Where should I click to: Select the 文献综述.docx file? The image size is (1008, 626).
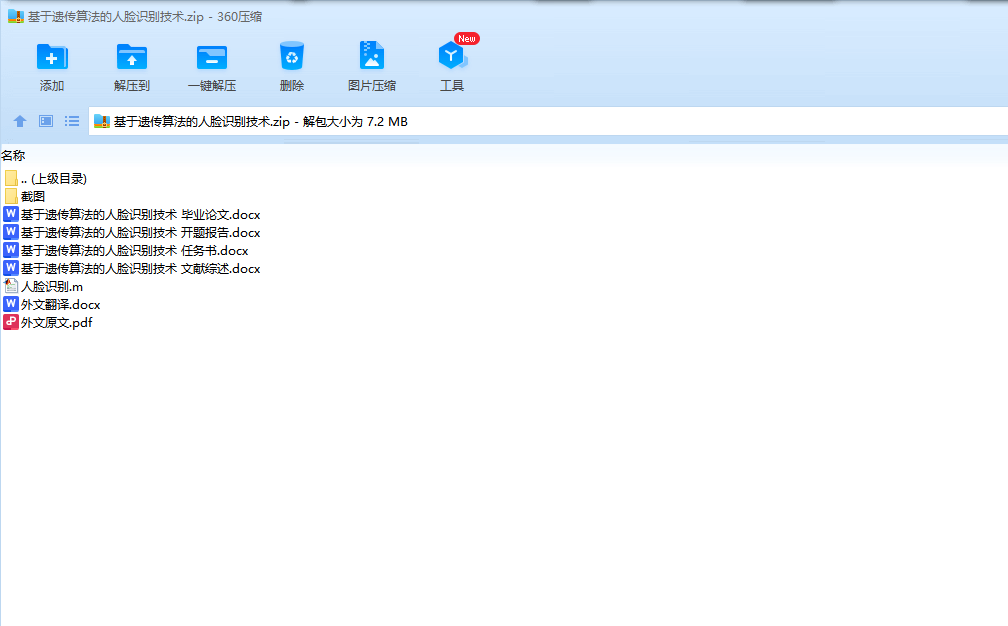(x=132, y=269)
